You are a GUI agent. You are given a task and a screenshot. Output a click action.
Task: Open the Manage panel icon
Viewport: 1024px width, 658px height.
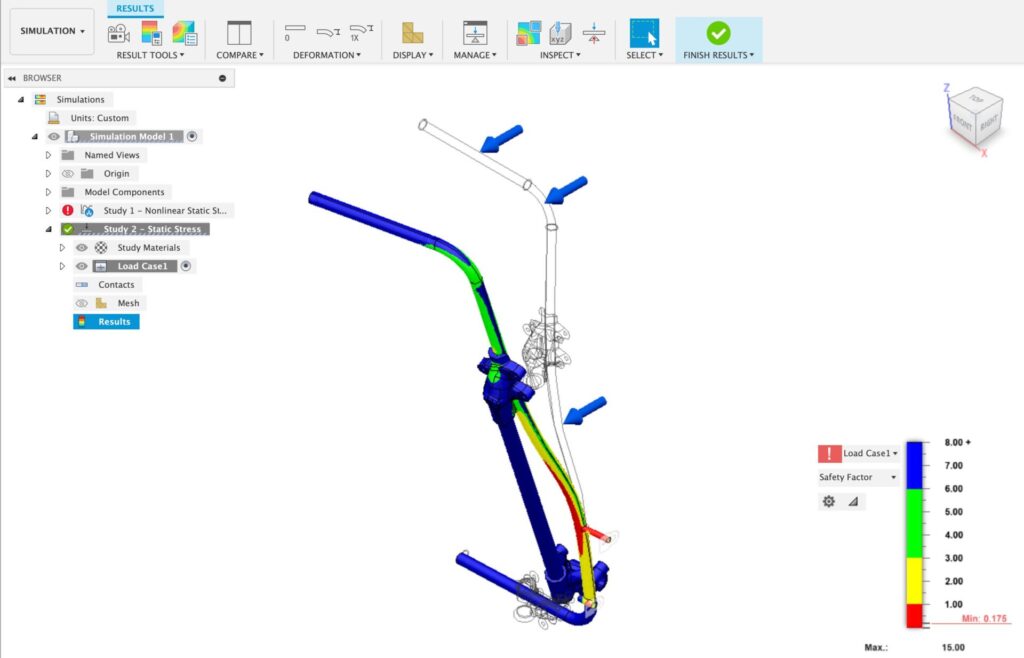[x=475, y=31]
